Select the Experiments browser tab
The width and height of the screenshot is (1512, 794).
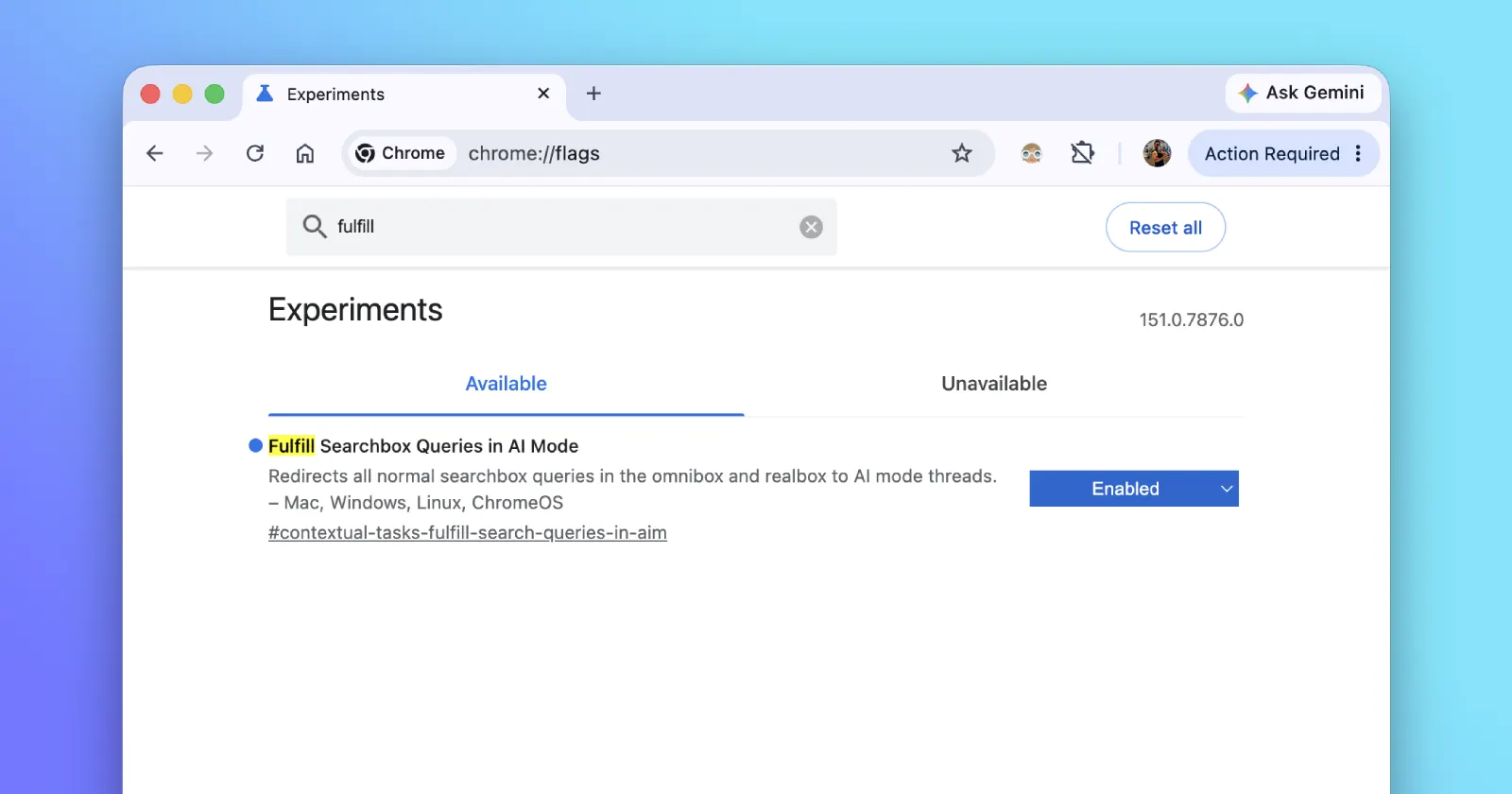click(404, 95)
